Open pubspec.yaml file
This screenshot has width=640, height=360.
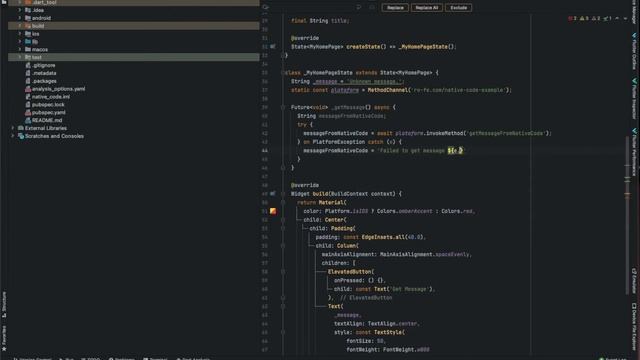49,112
